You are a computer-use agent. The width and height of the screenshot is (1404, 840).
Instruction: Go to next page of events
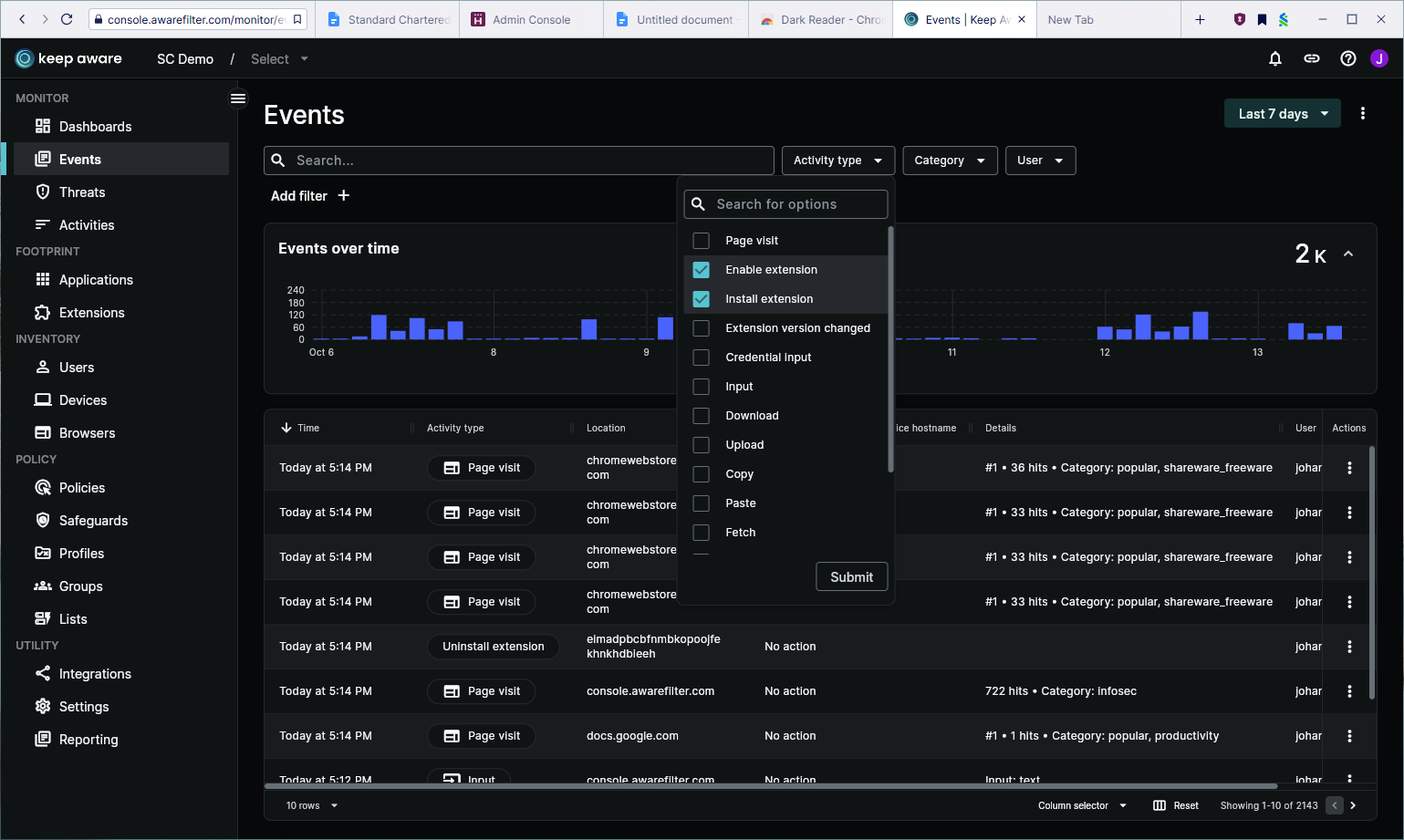(x=1353, y=805)
